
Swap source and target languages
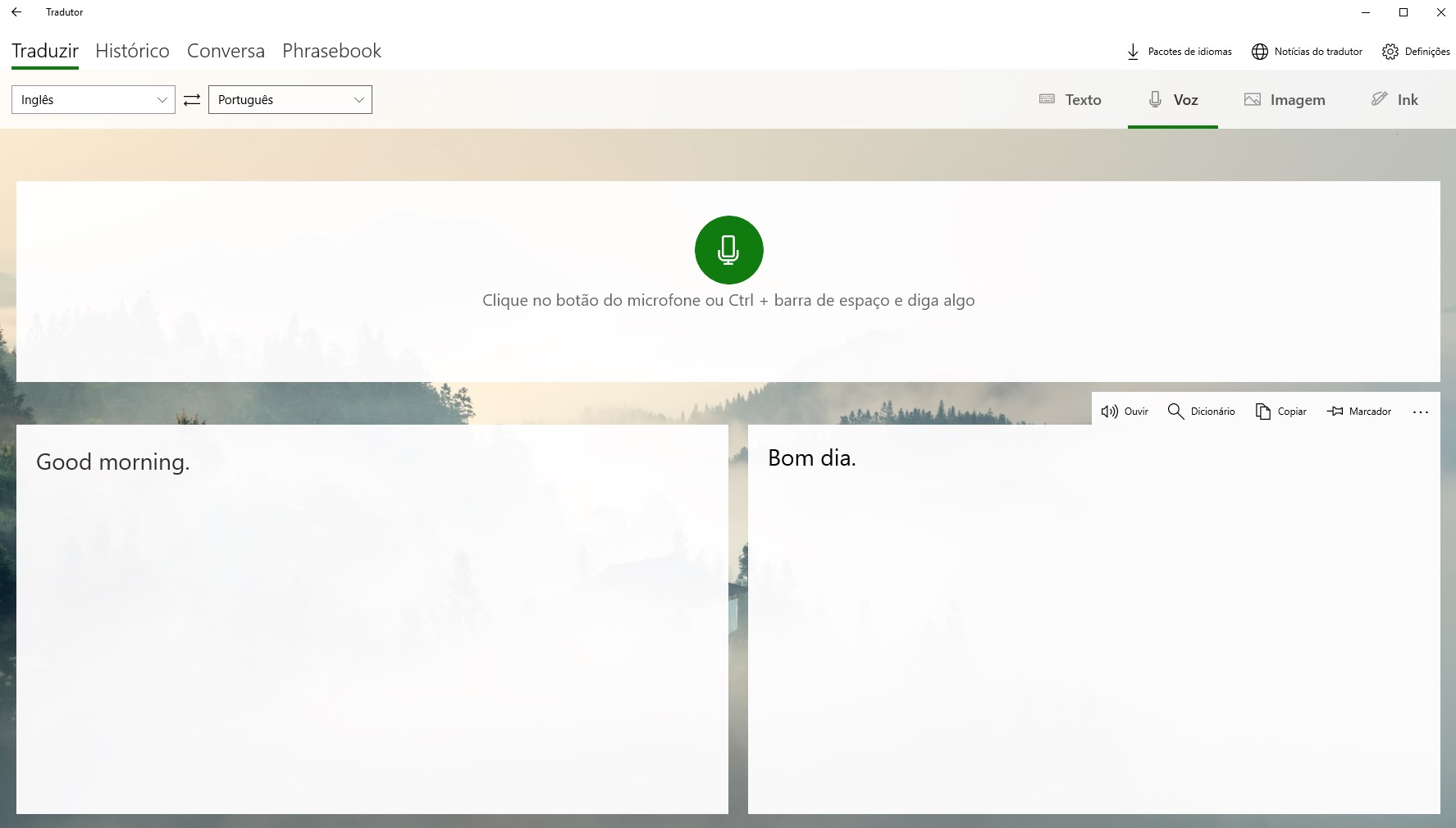click(192, 100)
